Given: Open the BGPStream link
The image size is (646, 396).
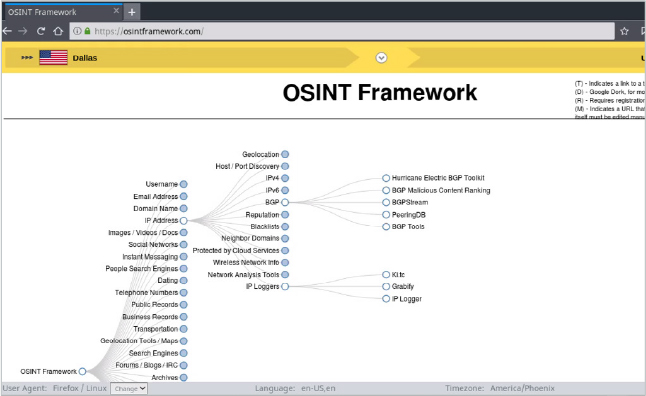Looking at the screenshot, I should (410, 202).
